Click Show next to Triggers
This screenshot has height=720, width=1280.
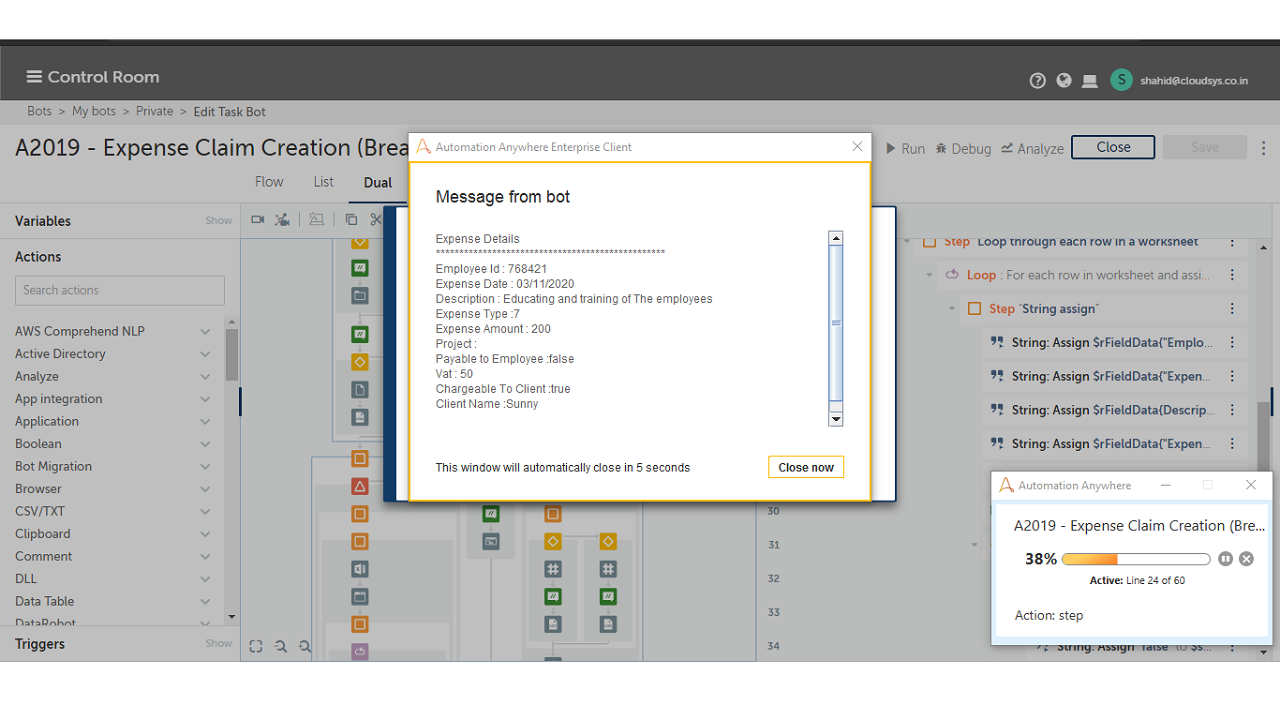(219, 644)
